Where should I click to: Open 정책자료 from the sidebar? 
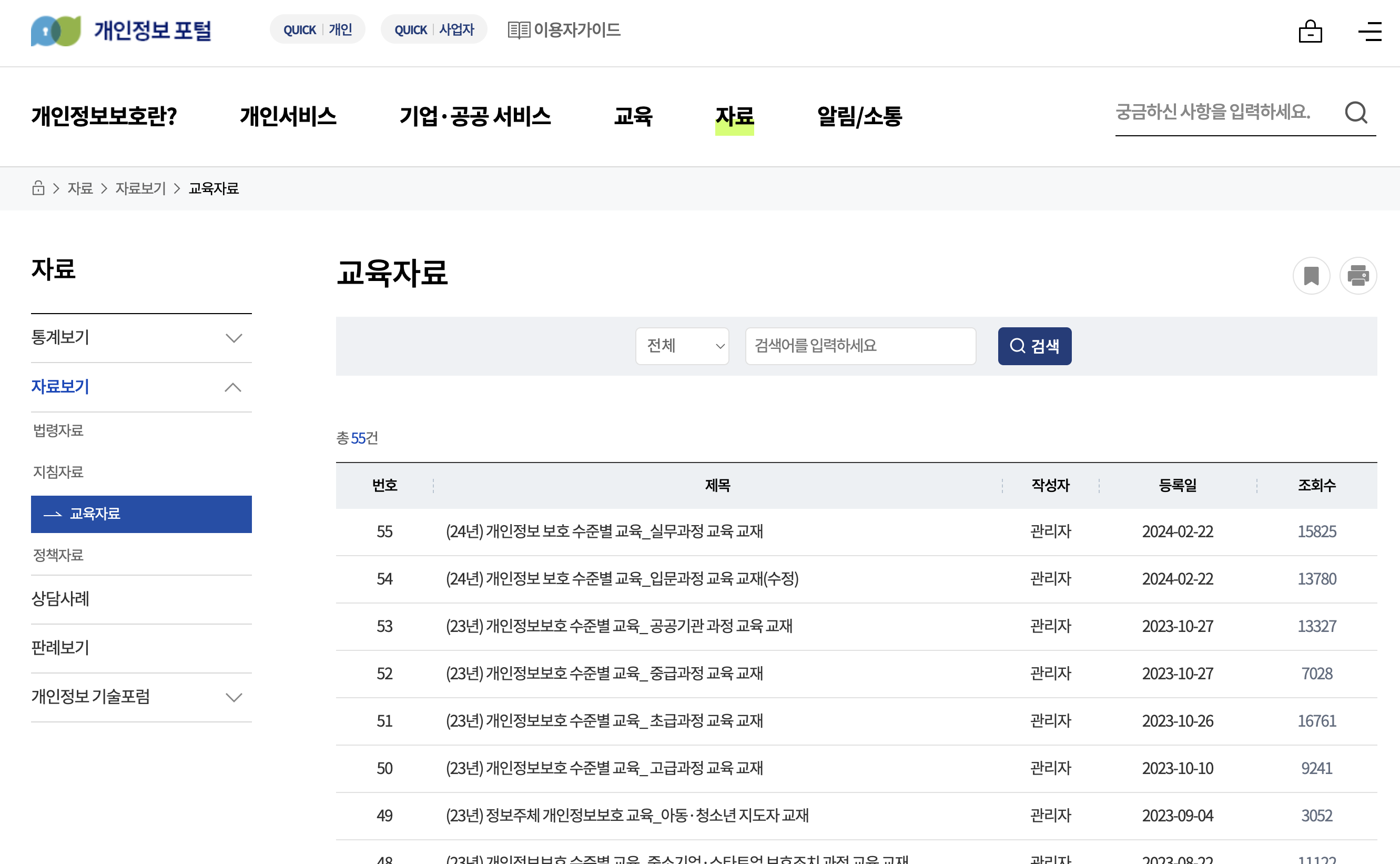pos(58,555)
